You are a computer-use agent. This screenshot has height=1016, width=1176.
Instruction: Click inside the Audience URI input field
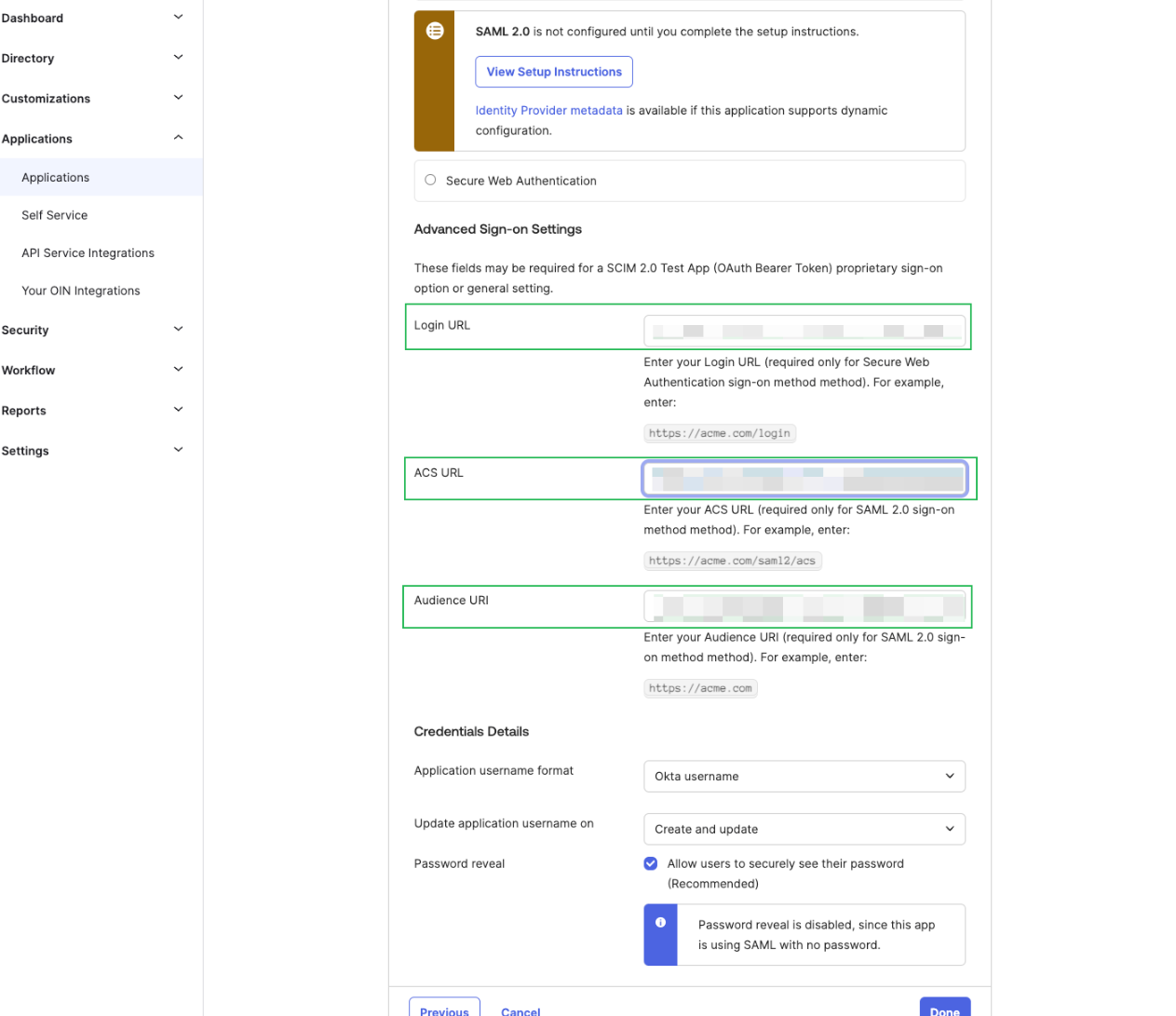point(804,606)
